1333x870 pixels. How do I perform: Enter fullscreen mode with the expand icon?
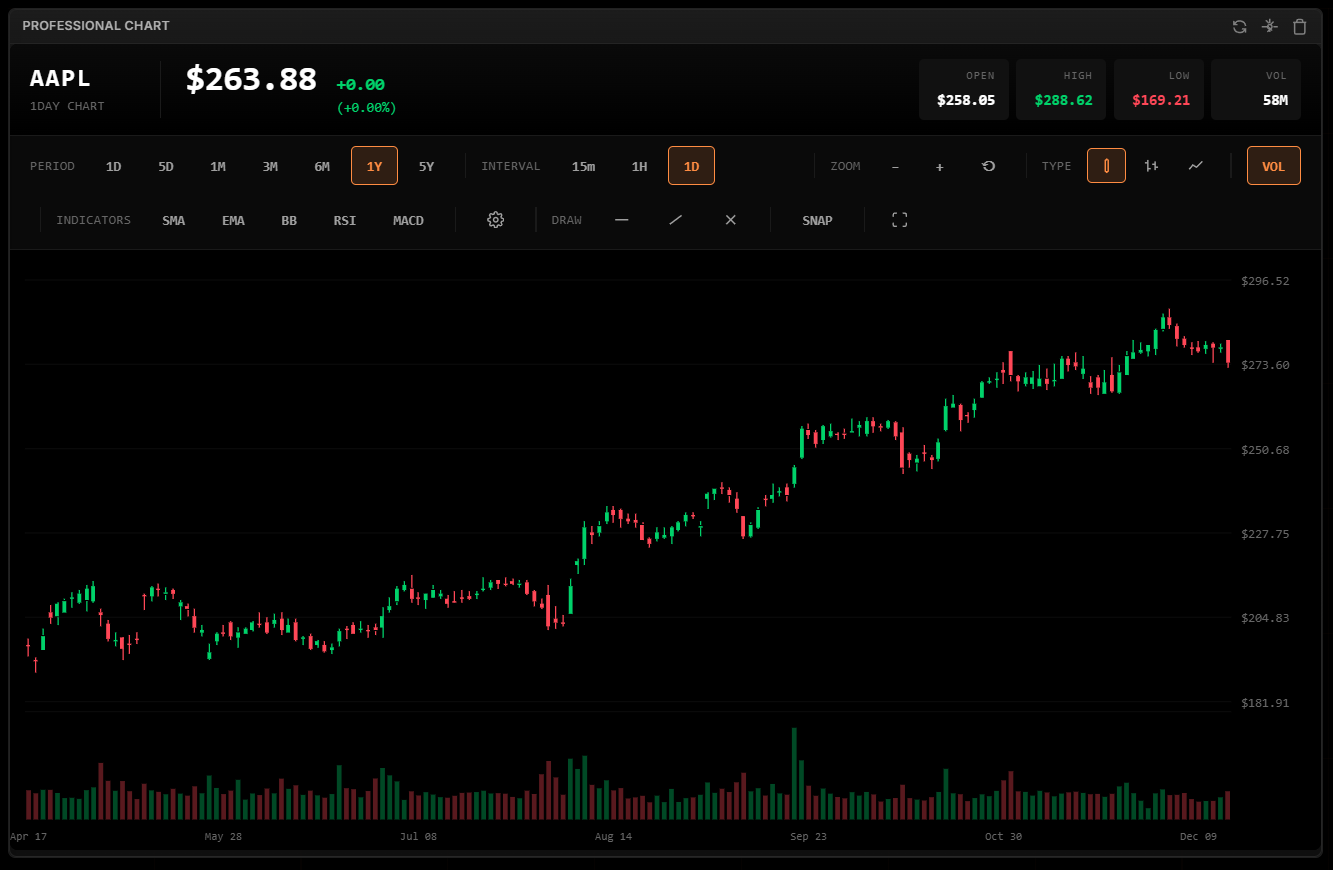click(899, 220)
